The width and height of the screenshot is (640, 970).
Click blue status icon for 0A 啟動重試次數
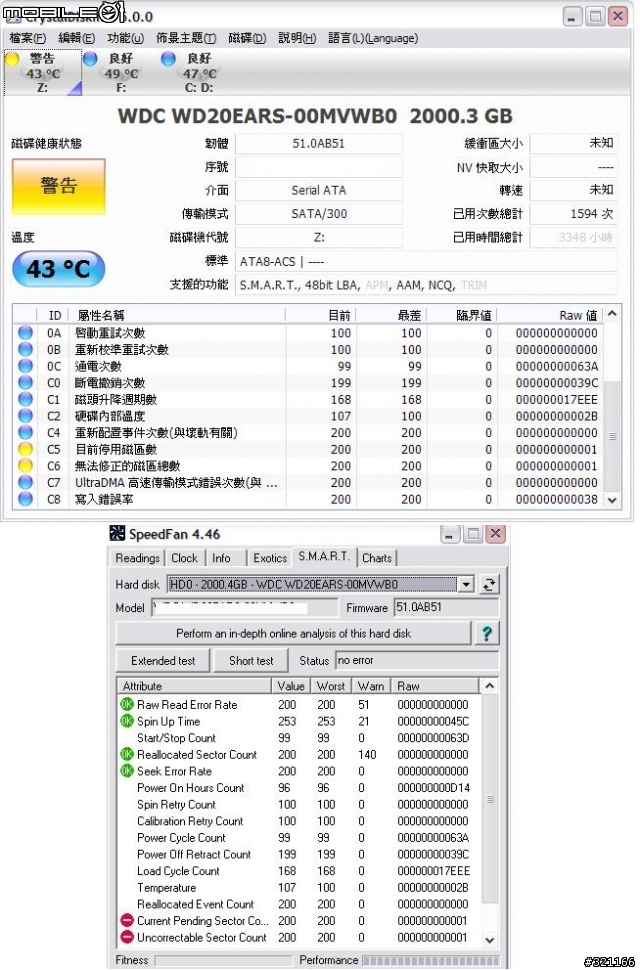(x=25, y=333)
